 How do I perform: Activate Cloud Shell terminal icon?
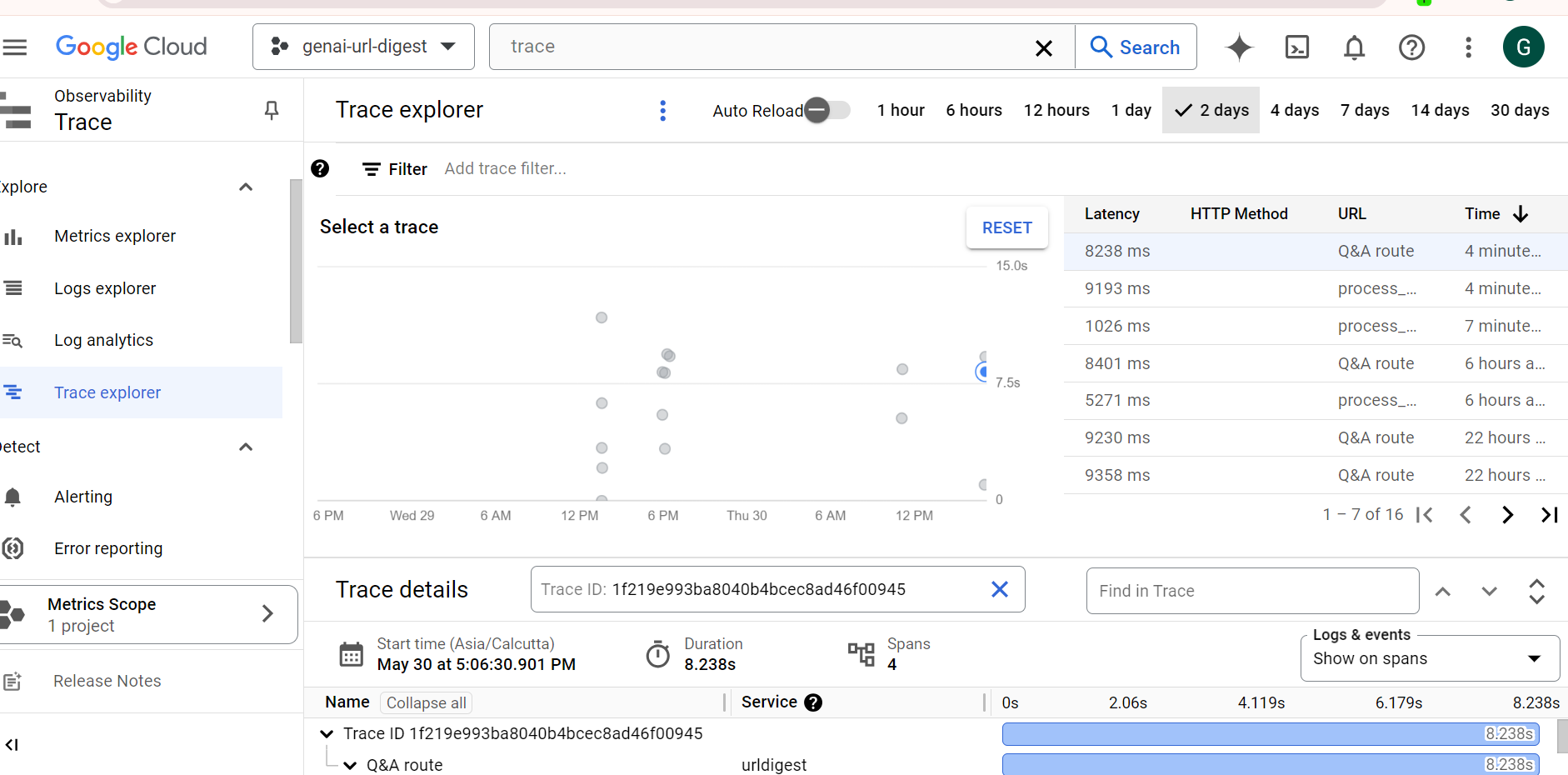pos(1297,47)
